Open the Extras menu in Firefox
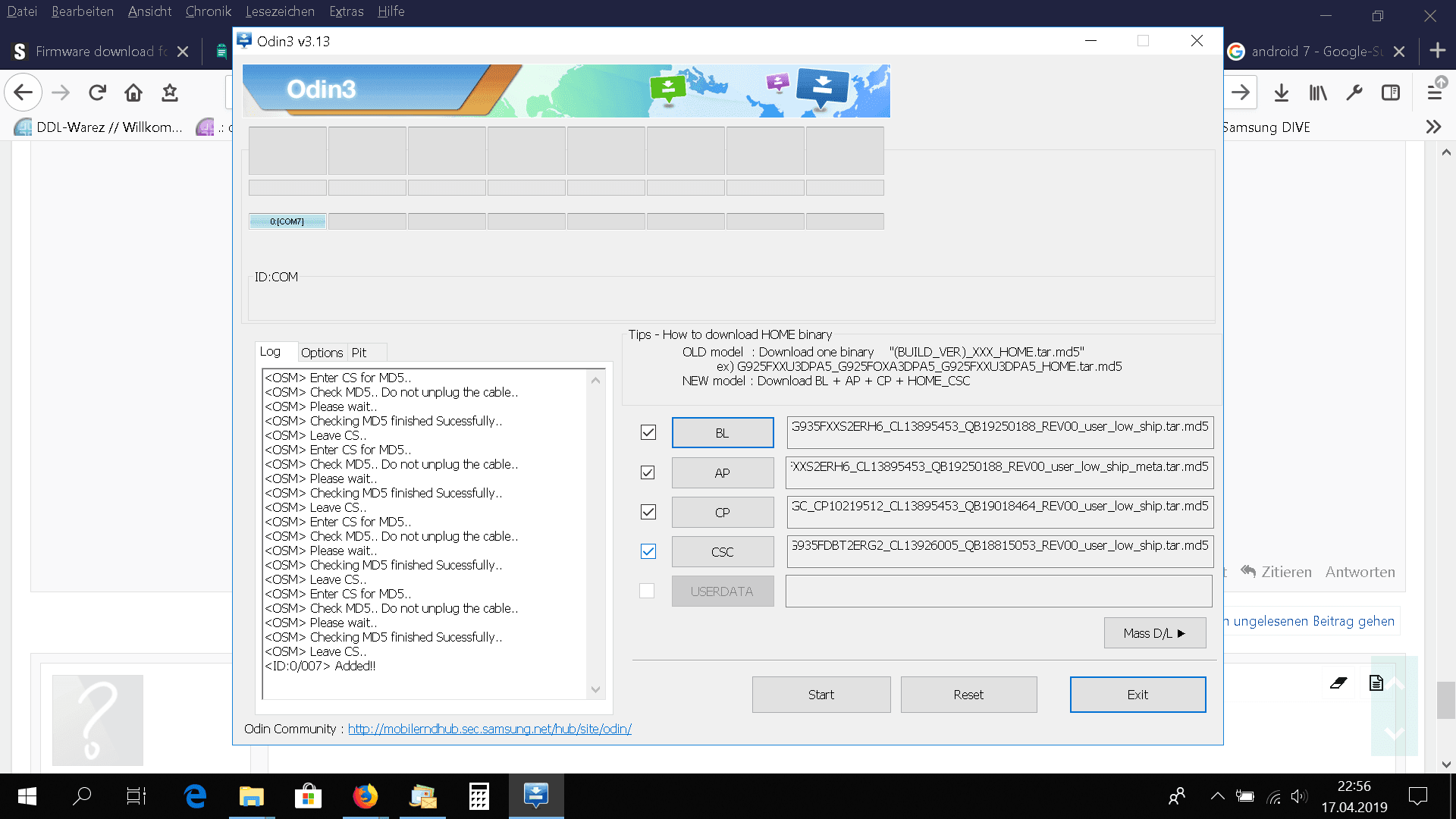 347,11
